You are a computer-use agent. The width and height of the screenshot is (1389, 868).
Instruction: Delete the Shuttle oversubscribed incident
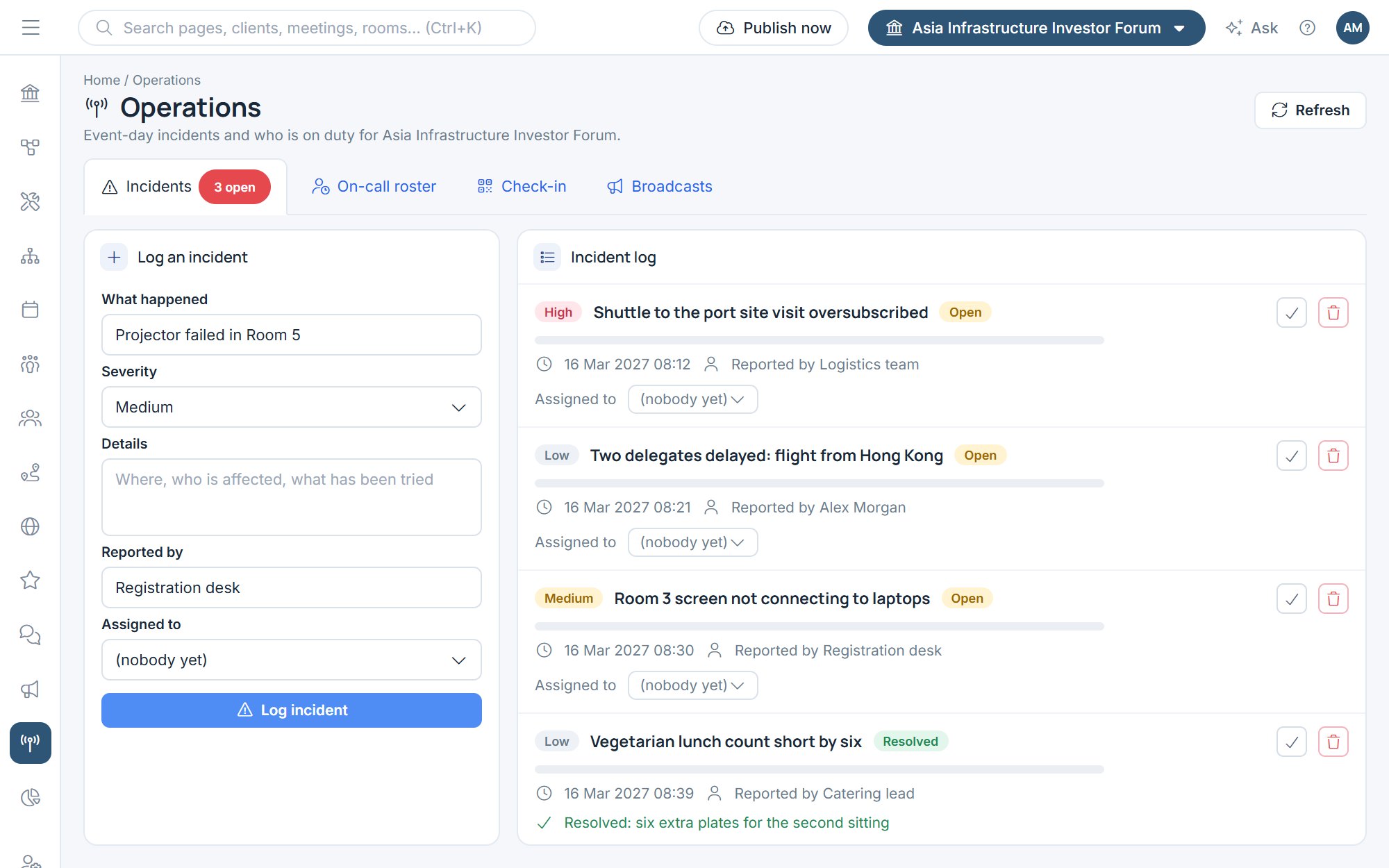click(1333, 312)
